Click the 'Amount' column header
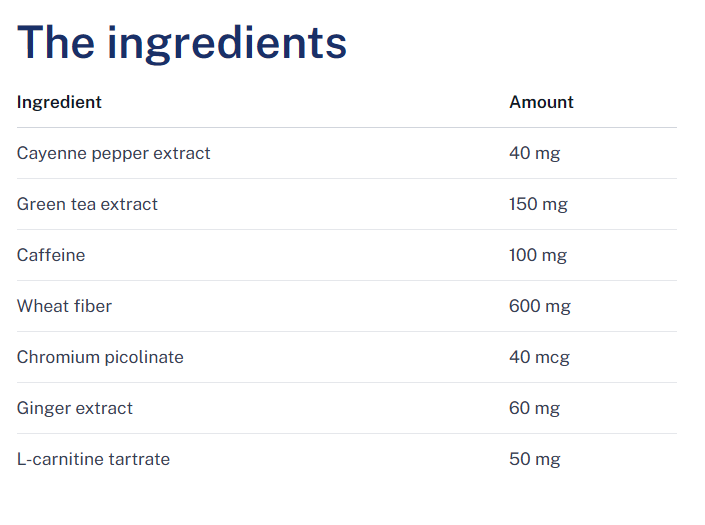 click(541, 102)
